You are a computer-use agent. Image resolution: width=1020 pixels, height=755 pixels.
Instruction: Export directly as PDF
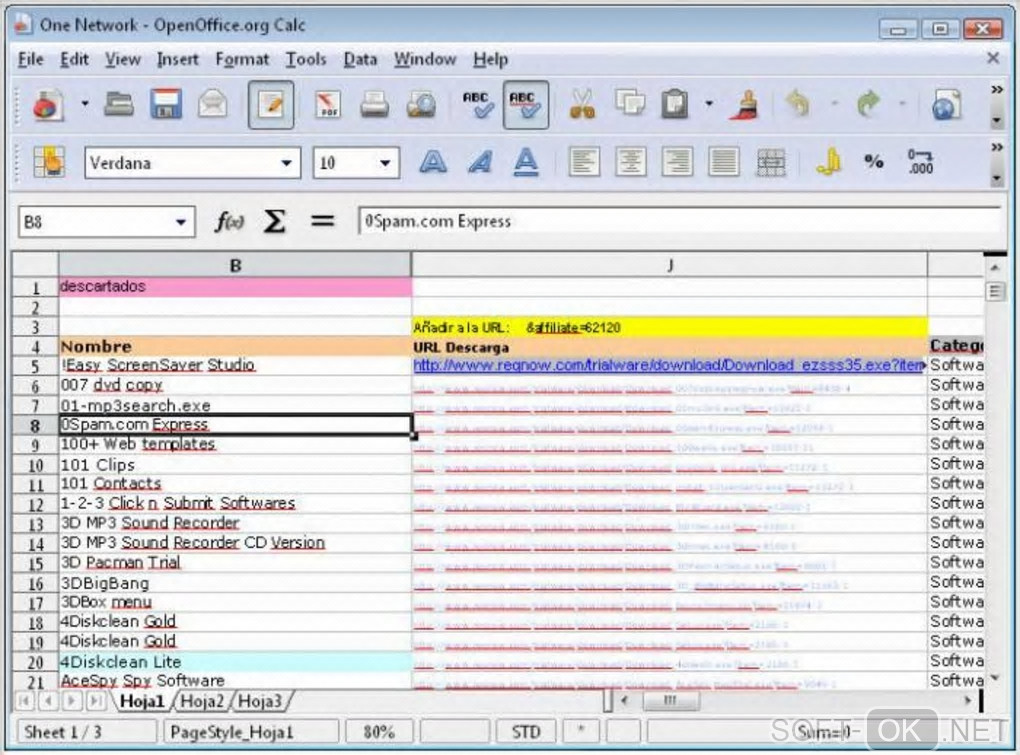328,104
